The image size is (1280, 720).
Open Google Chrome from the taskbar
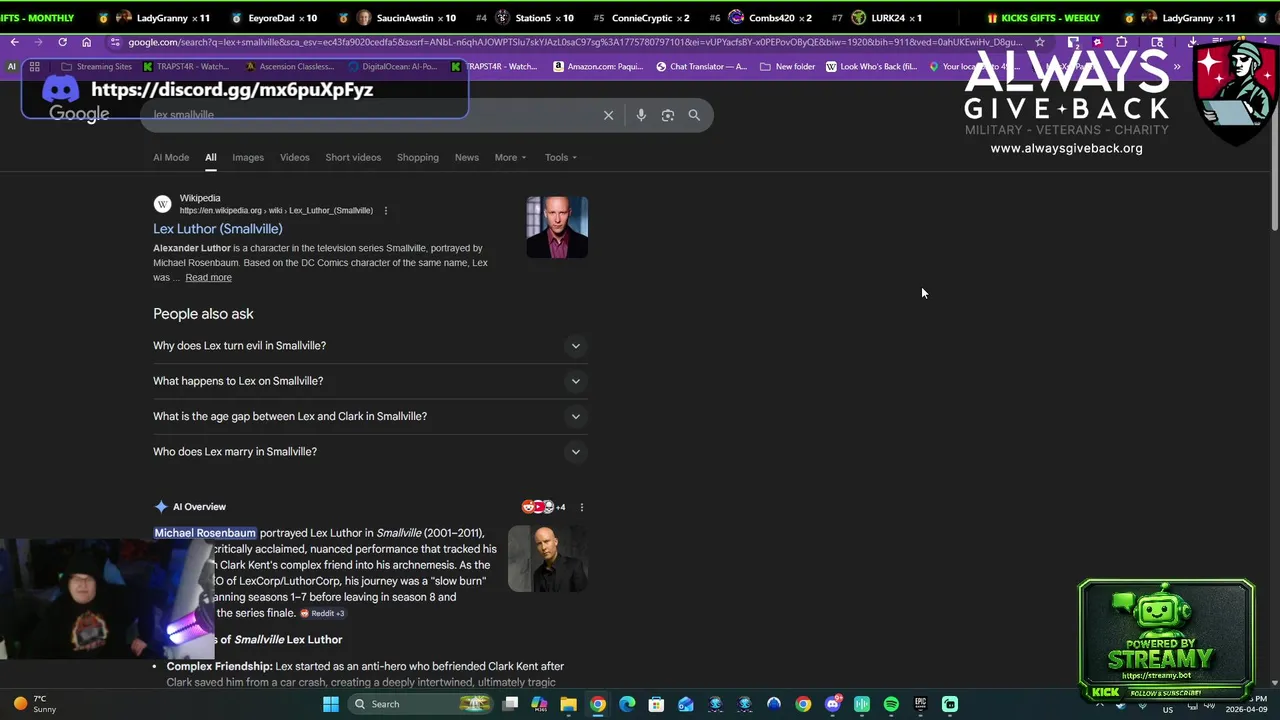click(x=597, y=704)
